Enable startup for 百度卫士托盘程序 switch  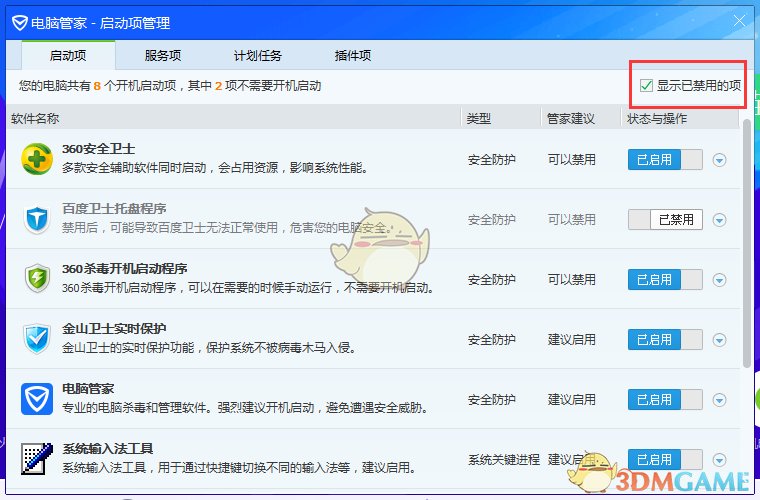[665, 219]
